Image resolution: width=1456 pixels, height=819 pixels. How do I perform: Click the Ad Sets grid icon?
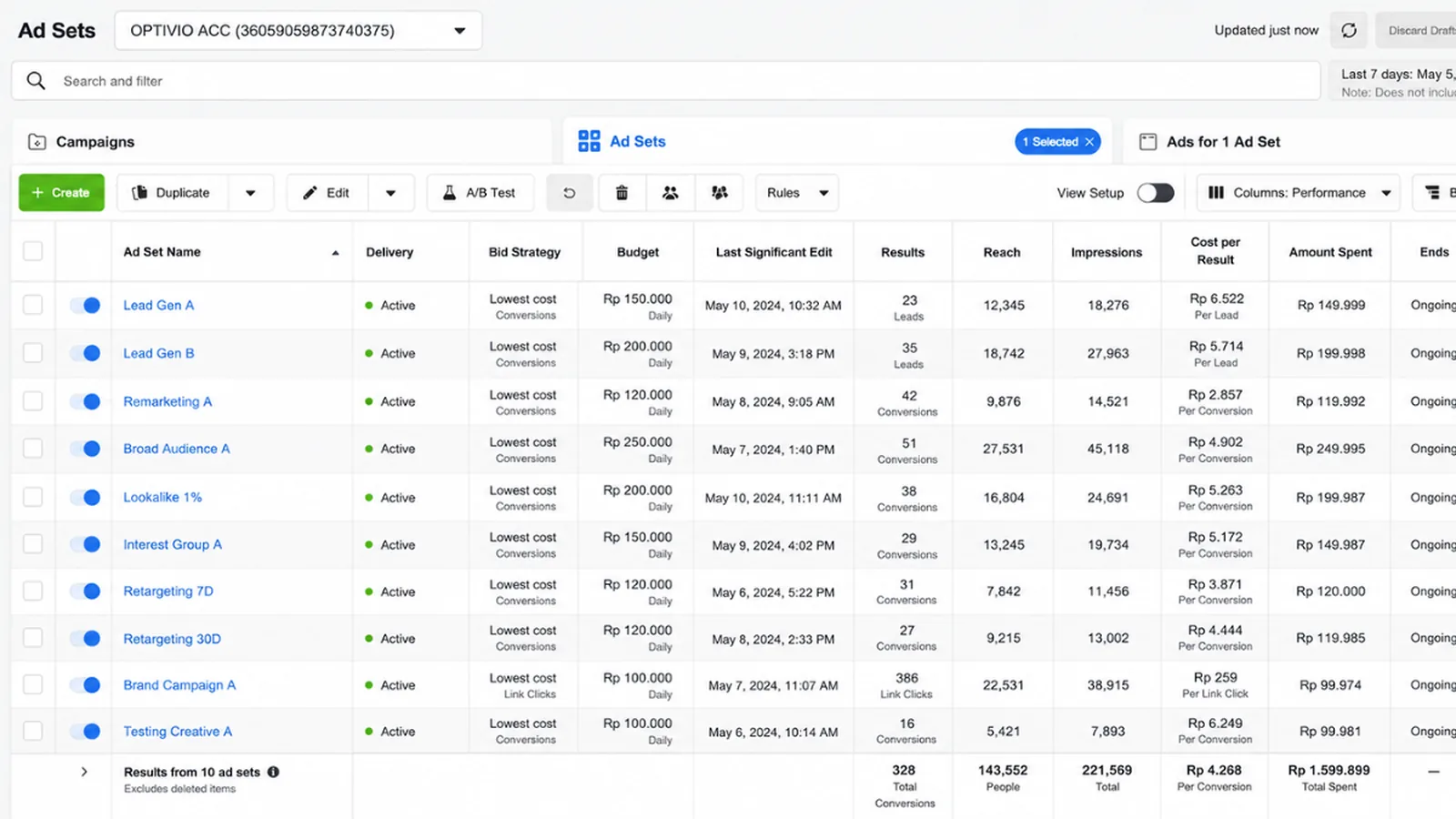click(x=590, y=141)
